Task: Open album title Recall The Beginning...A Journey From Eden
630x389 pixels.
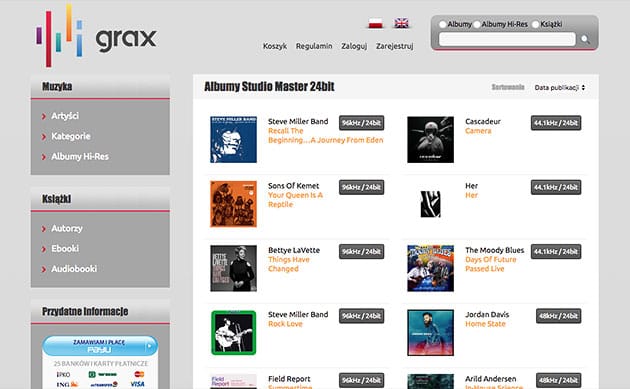Action: point(325,135)
